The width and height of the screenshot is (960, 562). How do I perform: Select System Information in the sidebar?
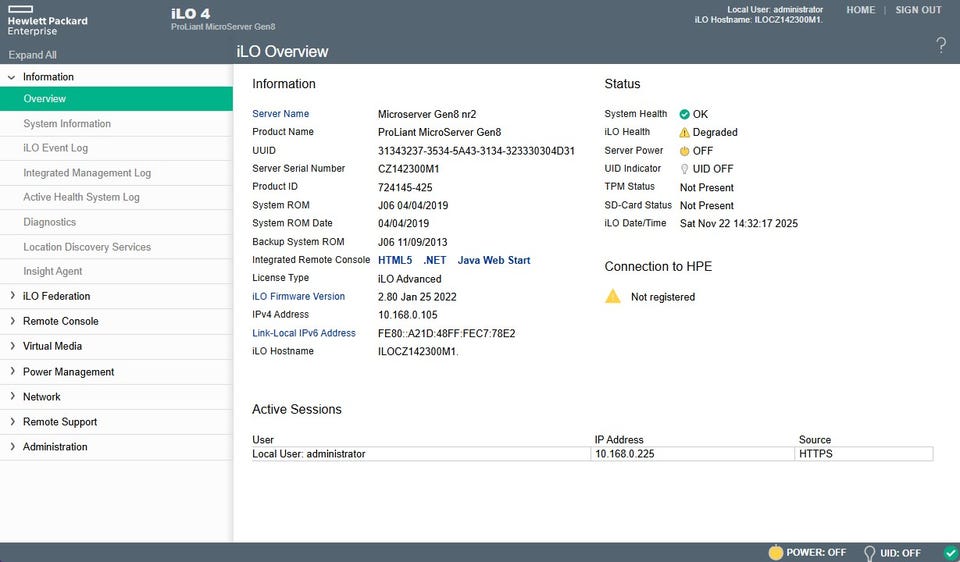coord(67,124)
